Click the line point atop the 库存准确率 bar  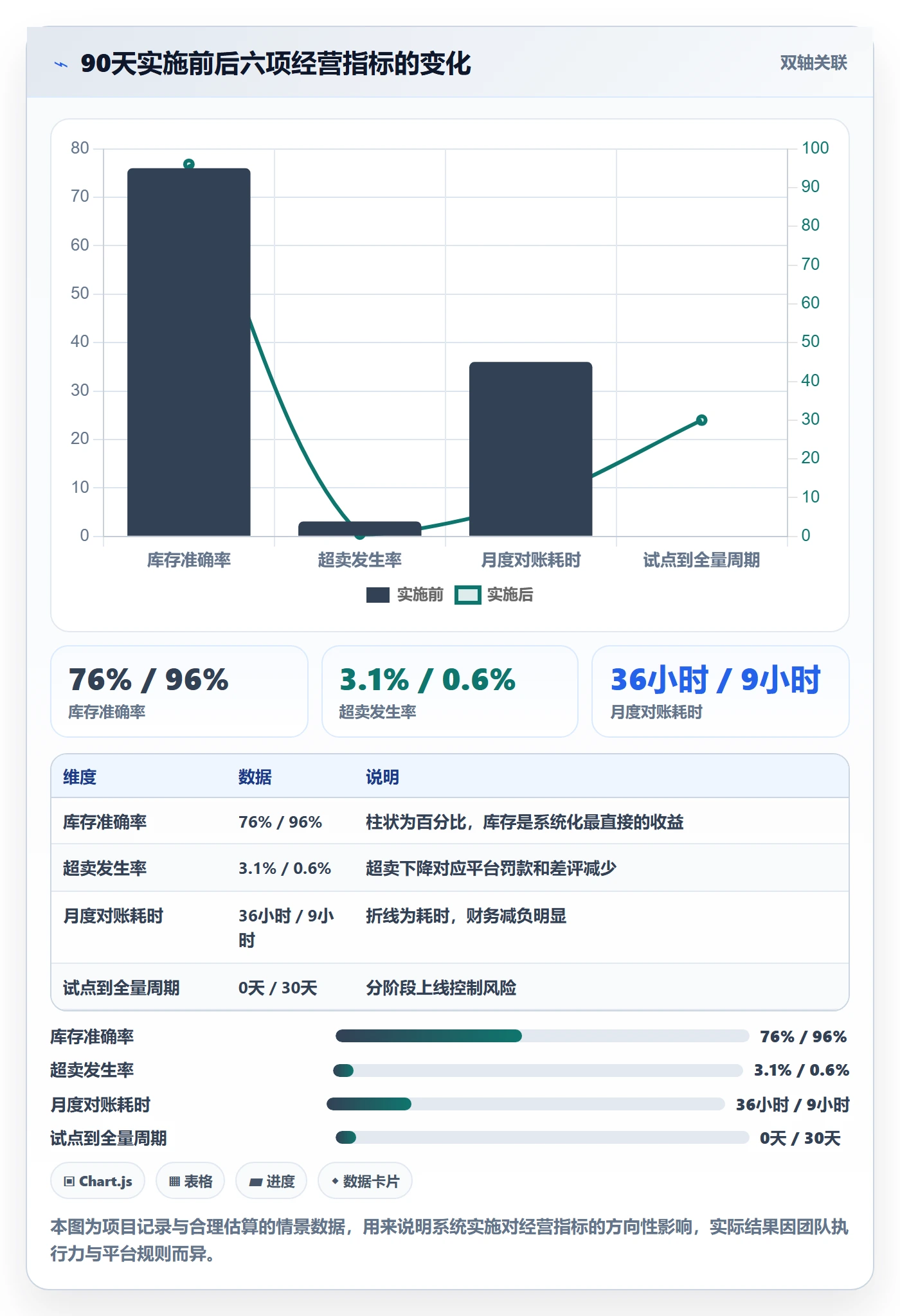click(189, 164)
